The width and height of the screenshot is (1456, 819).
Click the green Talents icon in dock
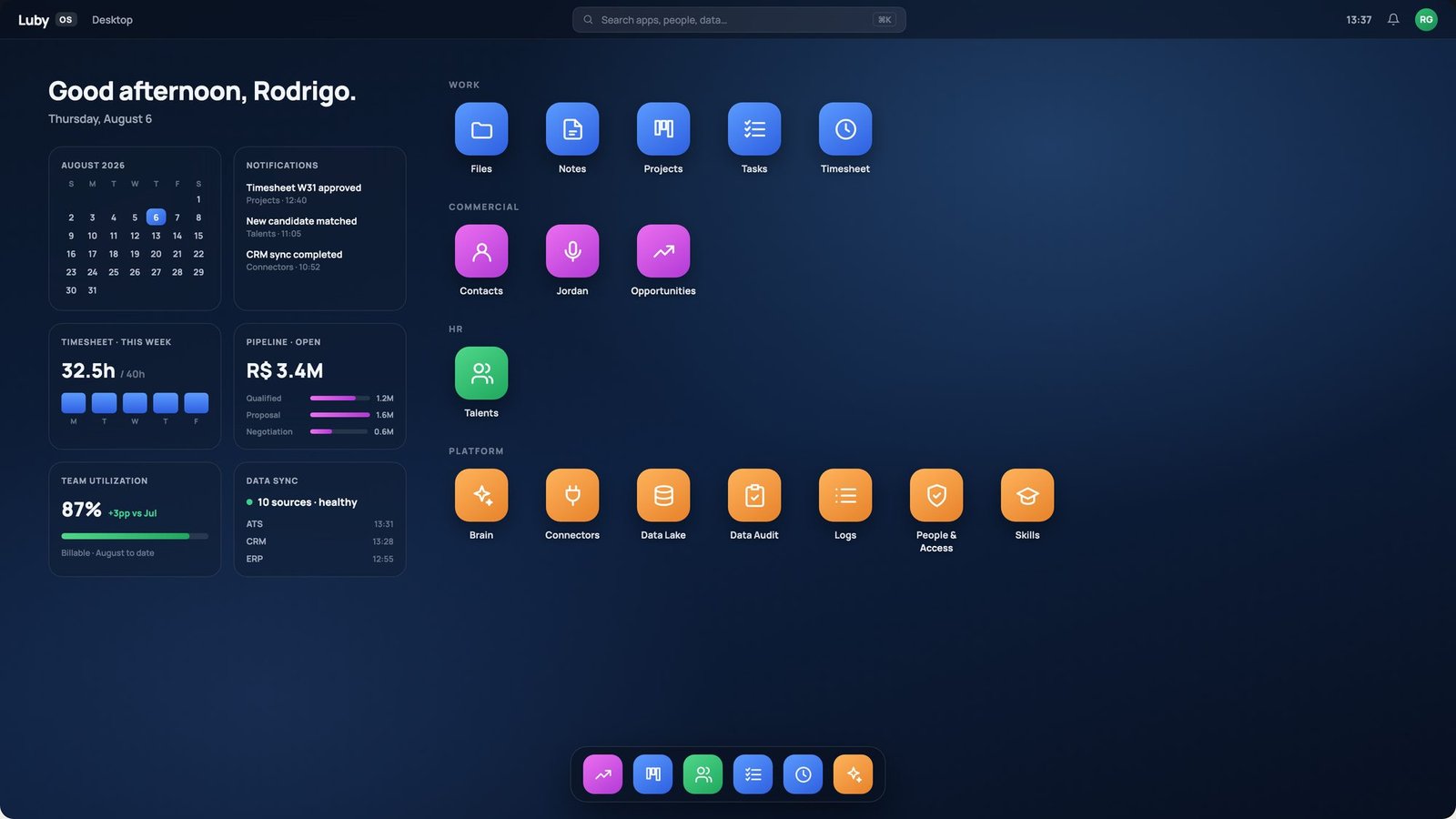tap(703, 774)
